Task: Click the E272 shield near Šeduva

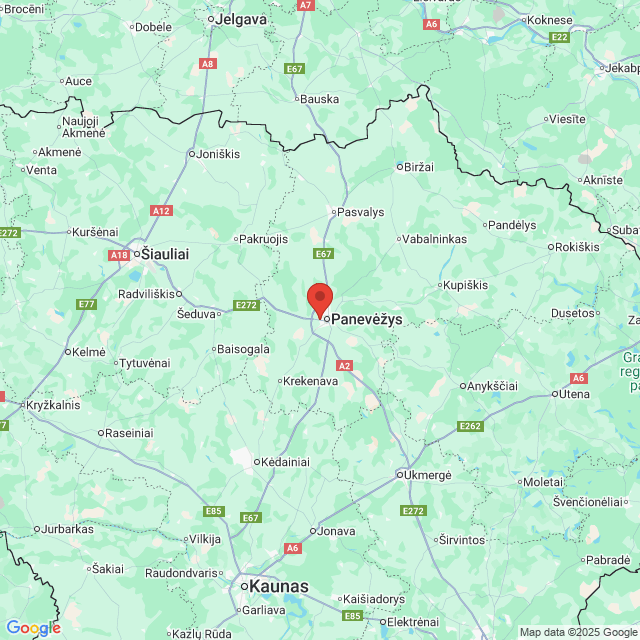Action: click(x=246, y=305)
